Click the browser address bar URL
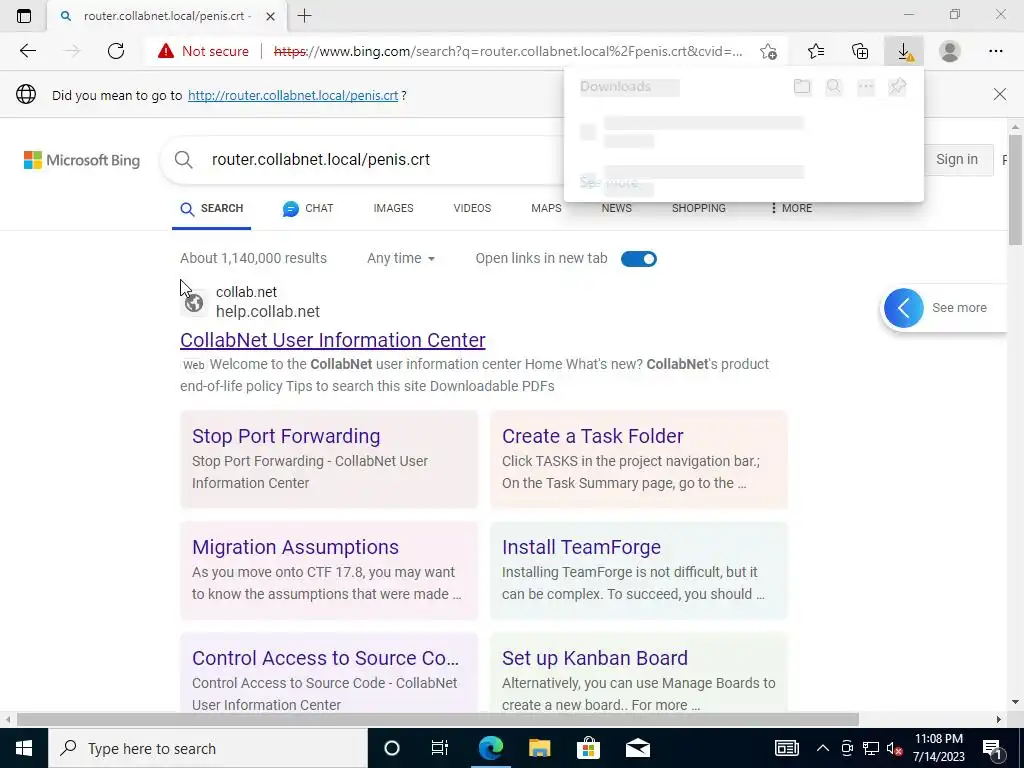1024x768 pixels. click(x=507, y=51)
